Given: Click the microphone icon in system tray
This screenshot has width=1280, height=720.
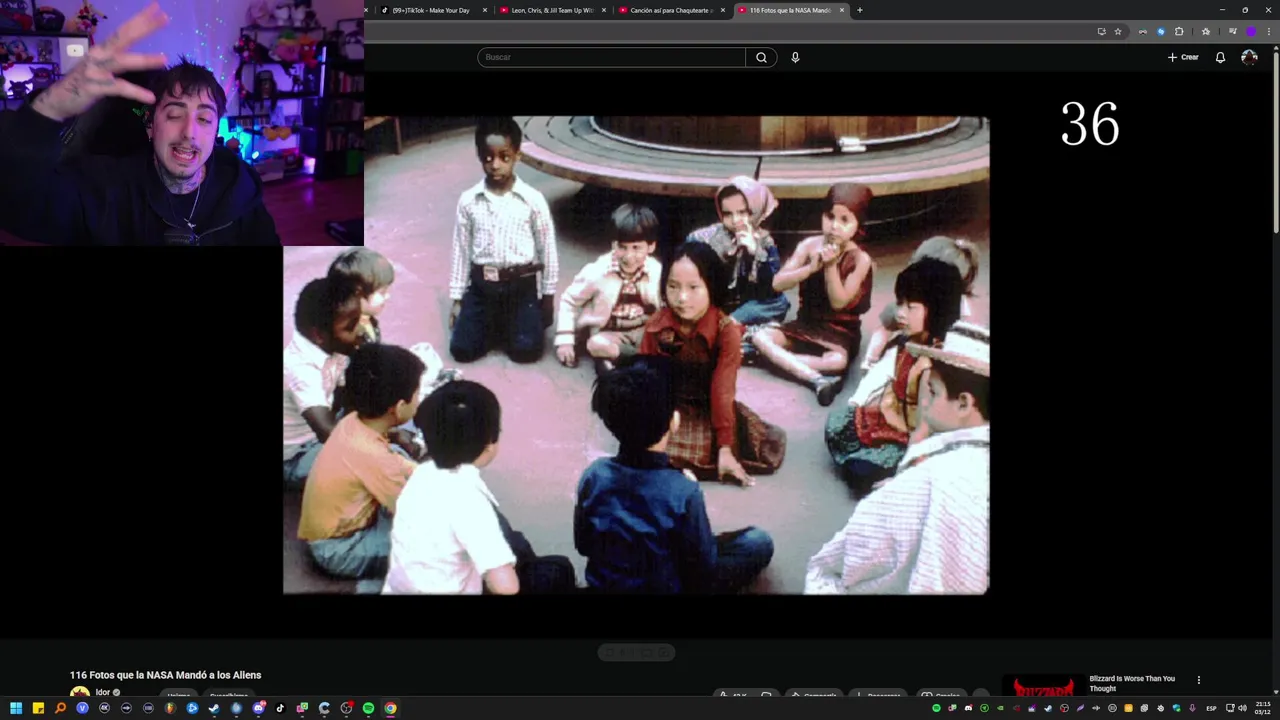Looking at the screenshot, I should (x=1192, y=708).
